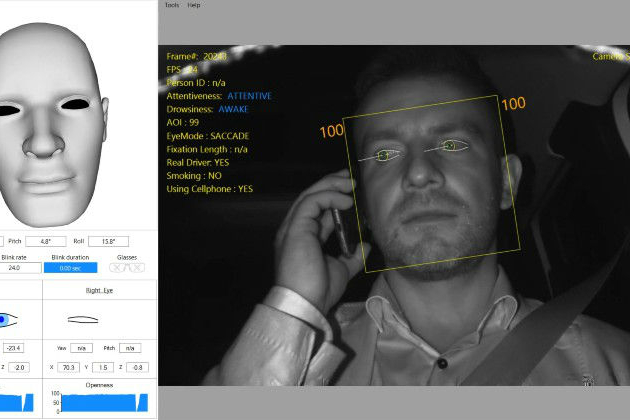630x420 pixels.
Task: Click the blue left eye gaze icon
Action: [x=8, y=319]
